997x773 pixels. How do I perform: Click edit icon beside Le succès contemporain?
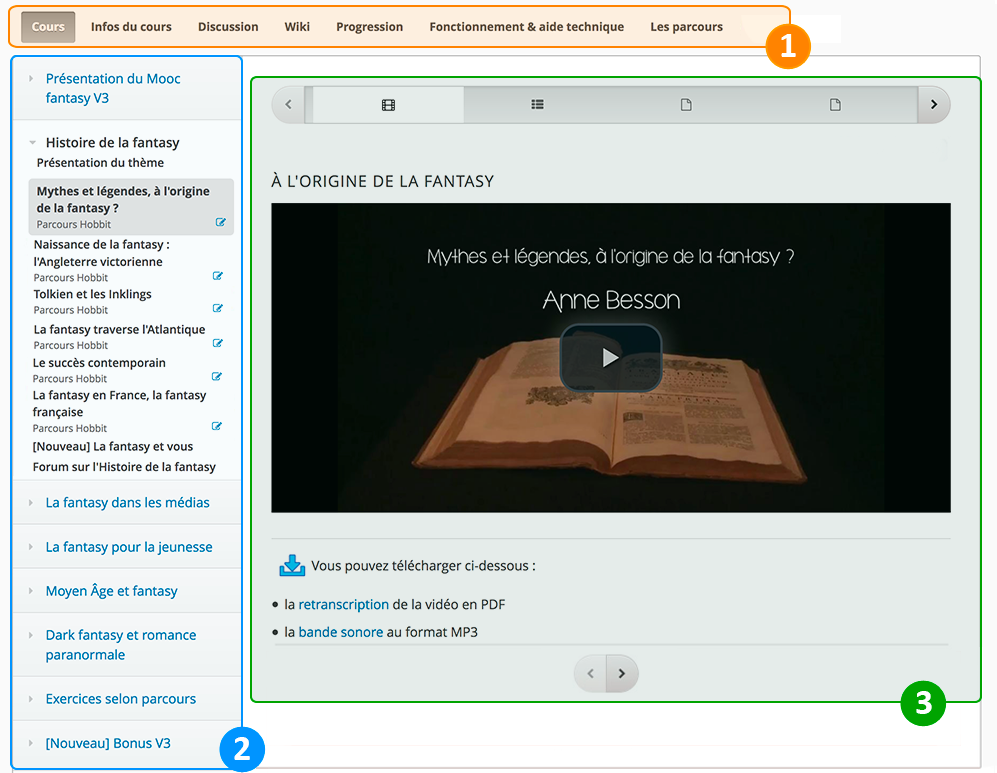tap(216, 376)
